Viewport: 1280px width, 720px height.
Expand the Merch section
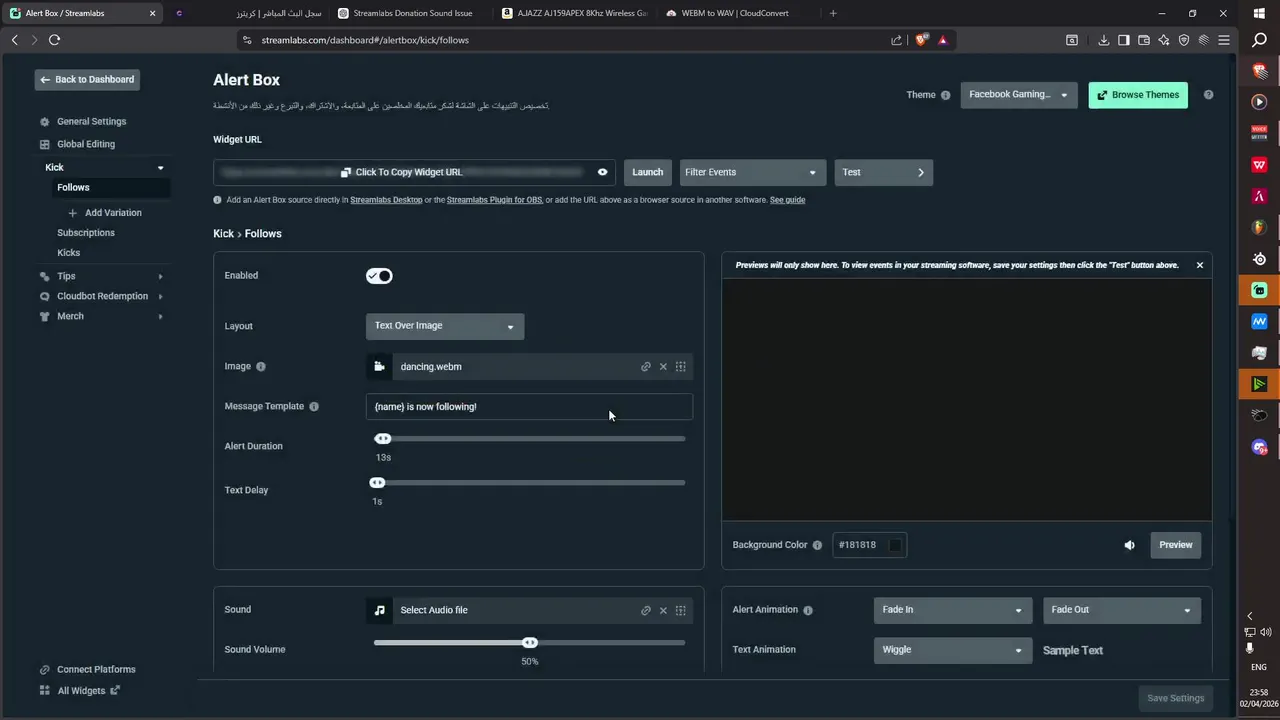click(x=160, y=316)
